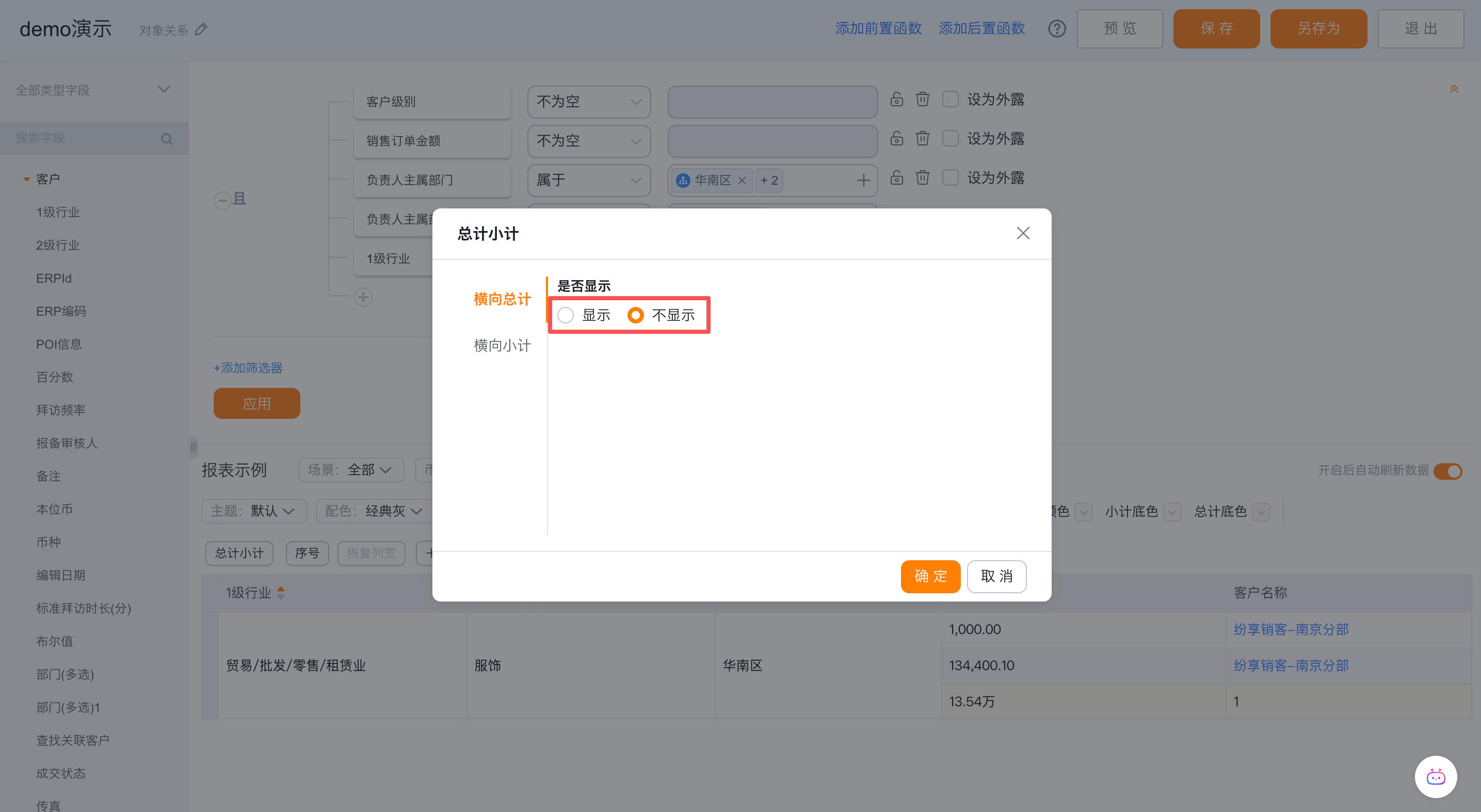Switch to 横向小计 tab

pos(502,345)
